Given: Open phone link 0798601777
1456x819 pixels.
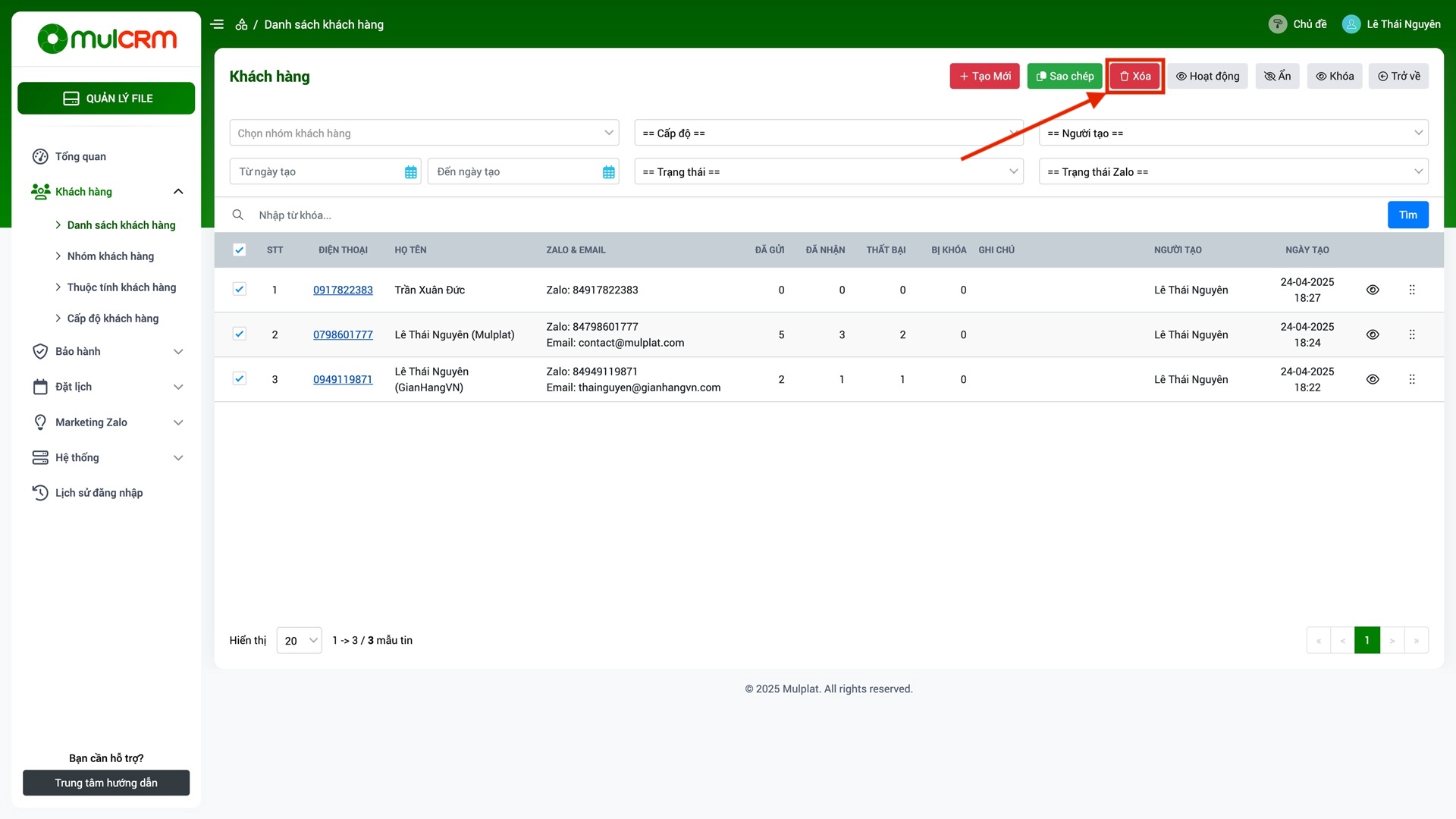Looking at the screenshot, I should (343, 334).
